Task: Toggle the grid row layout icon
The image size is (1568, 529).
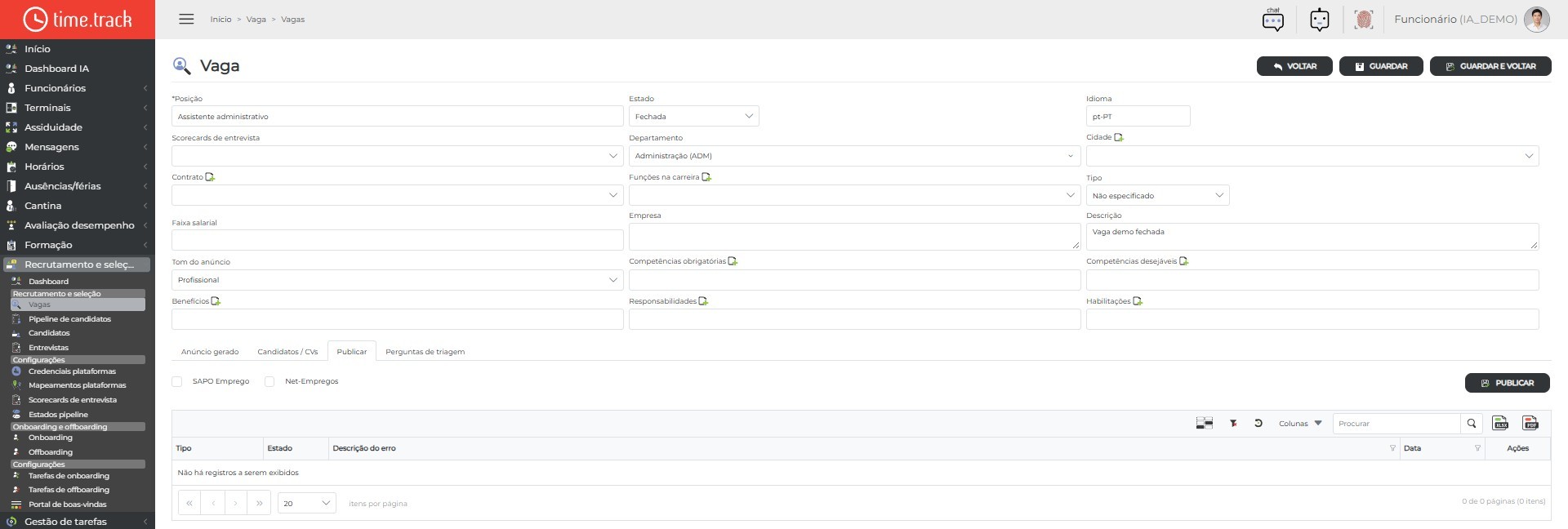Action: (1205, 423)
